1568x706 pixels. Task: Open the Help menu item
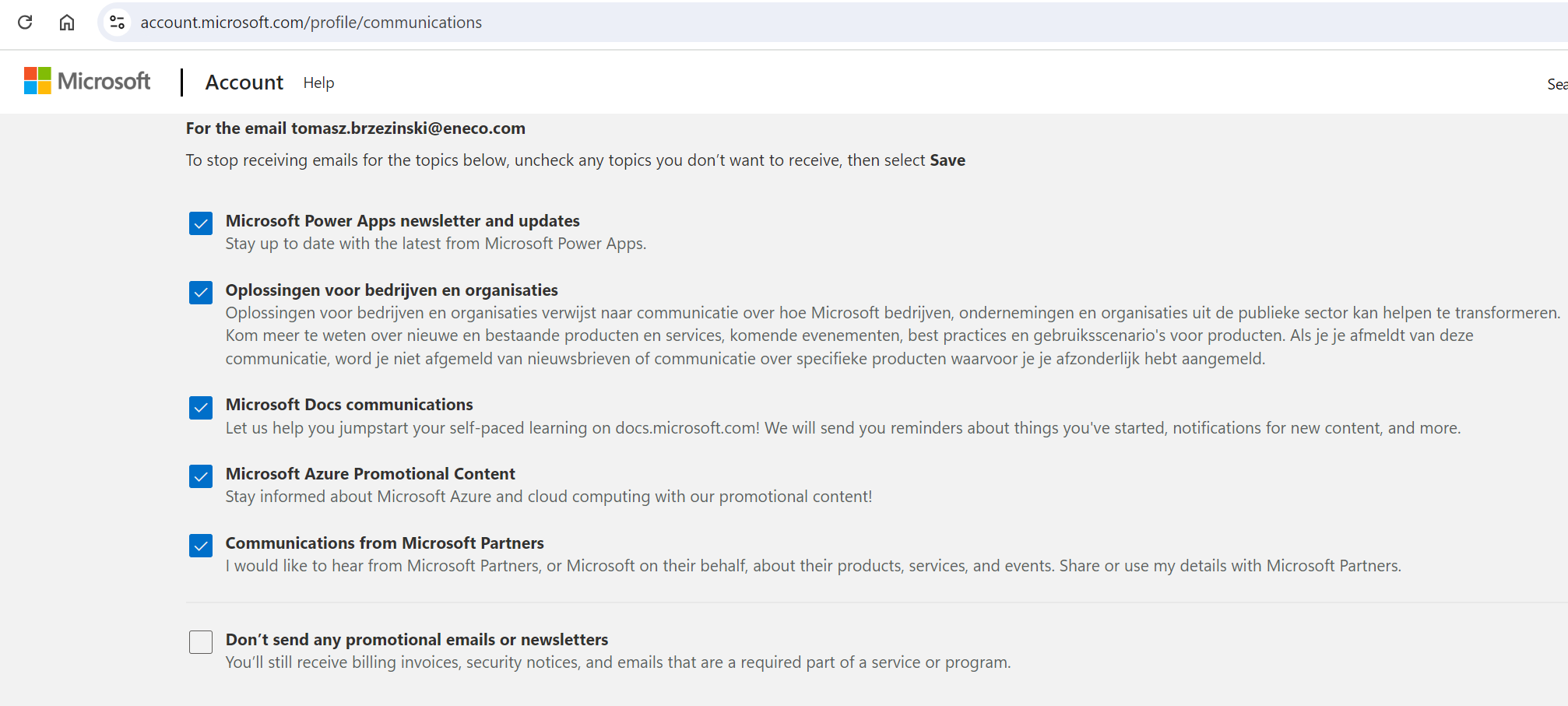pyautogui.click(x=318, y=83)
